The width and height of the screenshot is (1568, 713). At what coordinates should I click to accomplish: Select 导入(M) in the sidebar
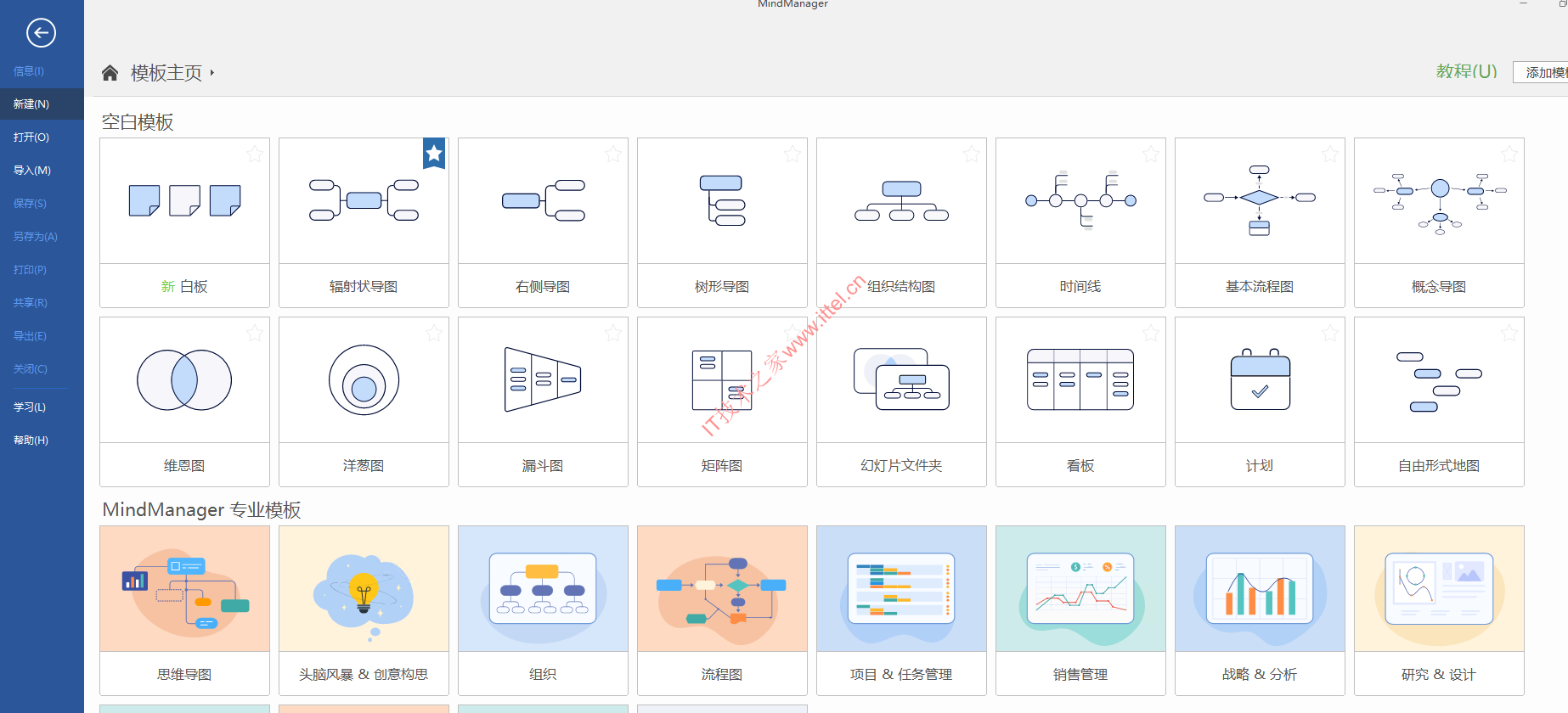tap(32, 171)
